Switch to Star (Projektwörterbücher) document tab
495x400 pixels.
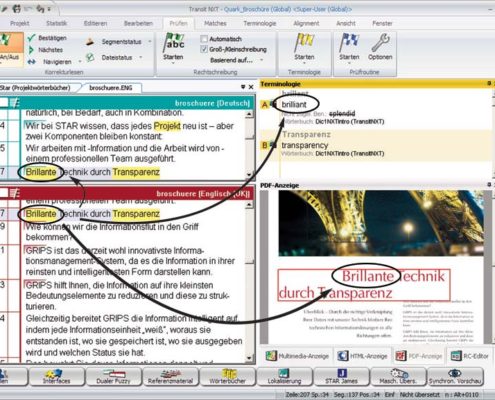point(37,88)
